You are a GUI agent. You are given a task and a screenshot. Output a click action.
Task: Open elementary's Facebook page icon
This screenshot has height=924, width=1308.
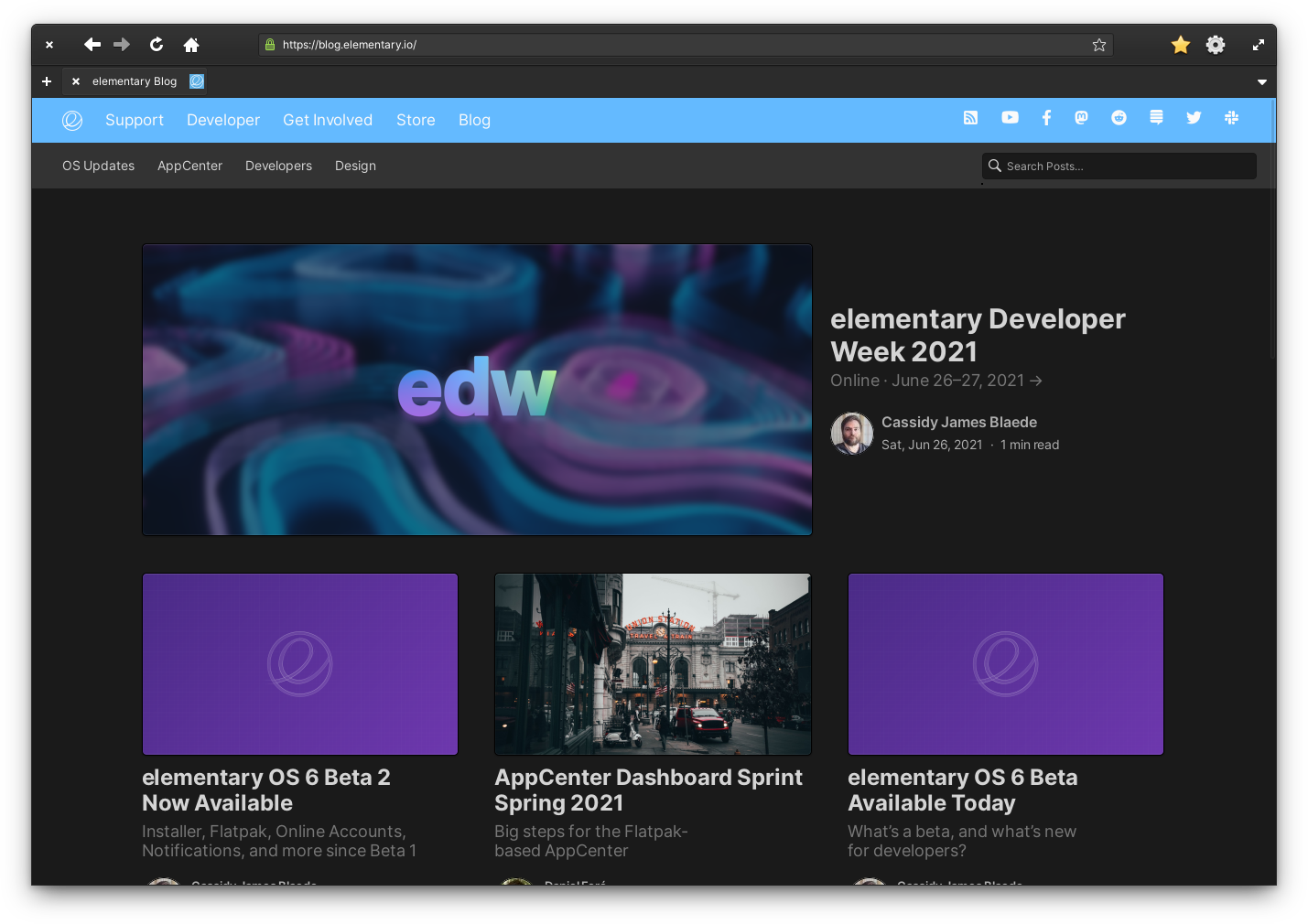pos(1046,117)
